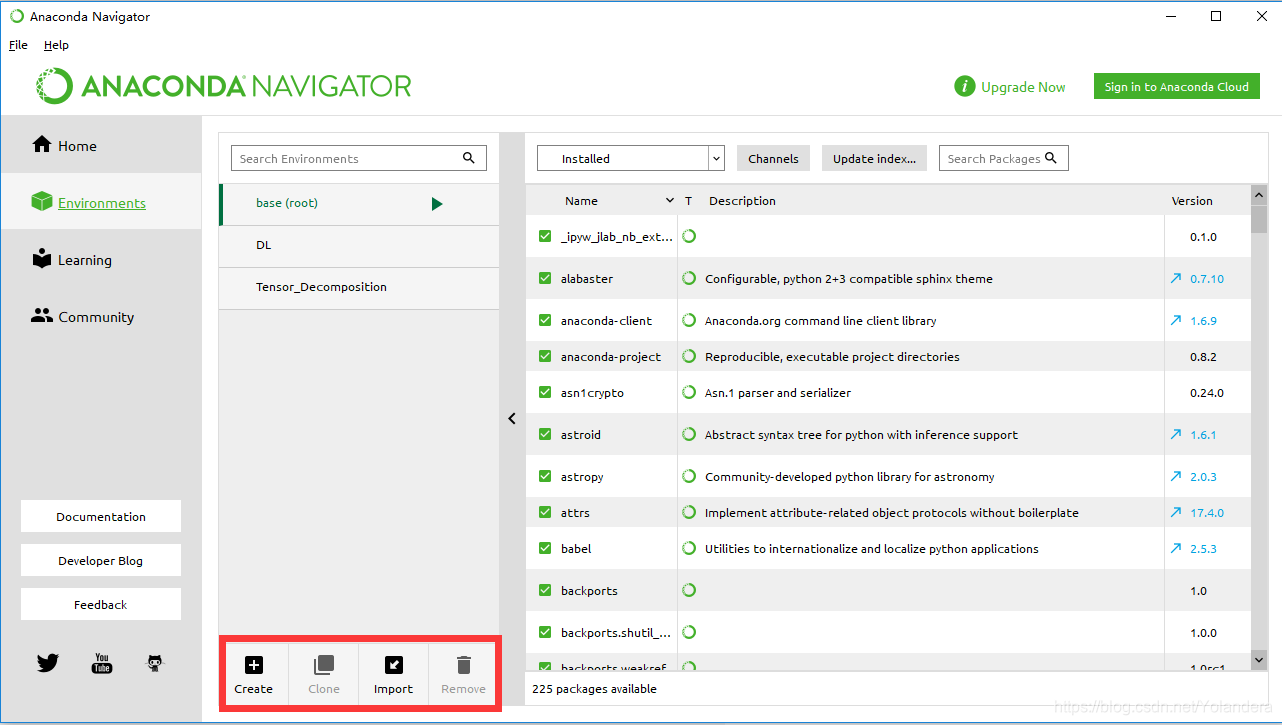The width and height of the screenshot is (1282, 725).
Task: Click the upgrade arrow for astropy version
Action: [1176, 477]
